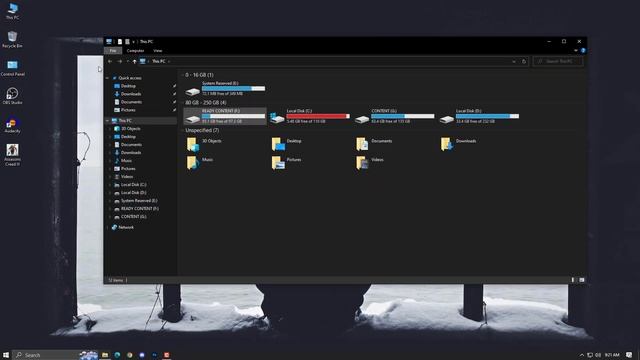Switch to the View ribbon tab
Viewport: 640px width, 360px height.
tap(158, 51)
